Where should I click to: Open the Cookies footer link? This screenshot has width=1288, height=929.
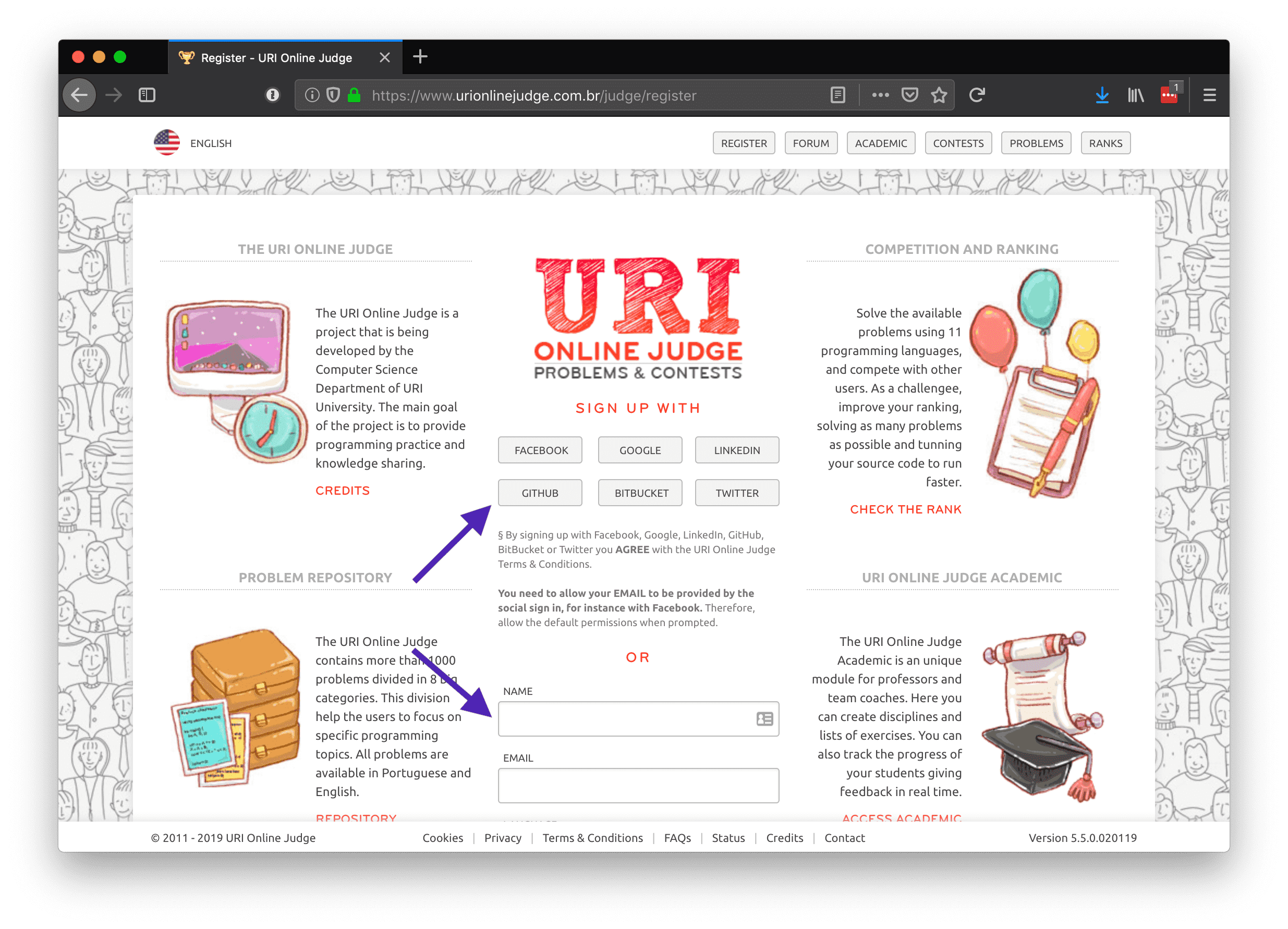click(x=442, y=838)
